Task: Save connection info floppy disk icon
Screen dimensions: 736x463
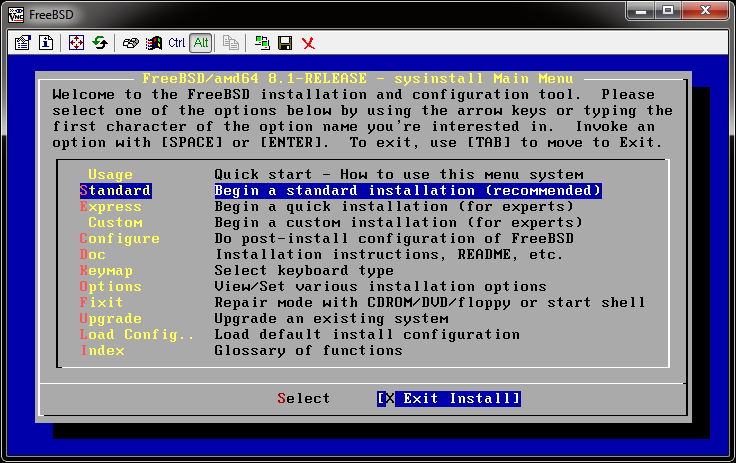Action: (x=285, y=43)
